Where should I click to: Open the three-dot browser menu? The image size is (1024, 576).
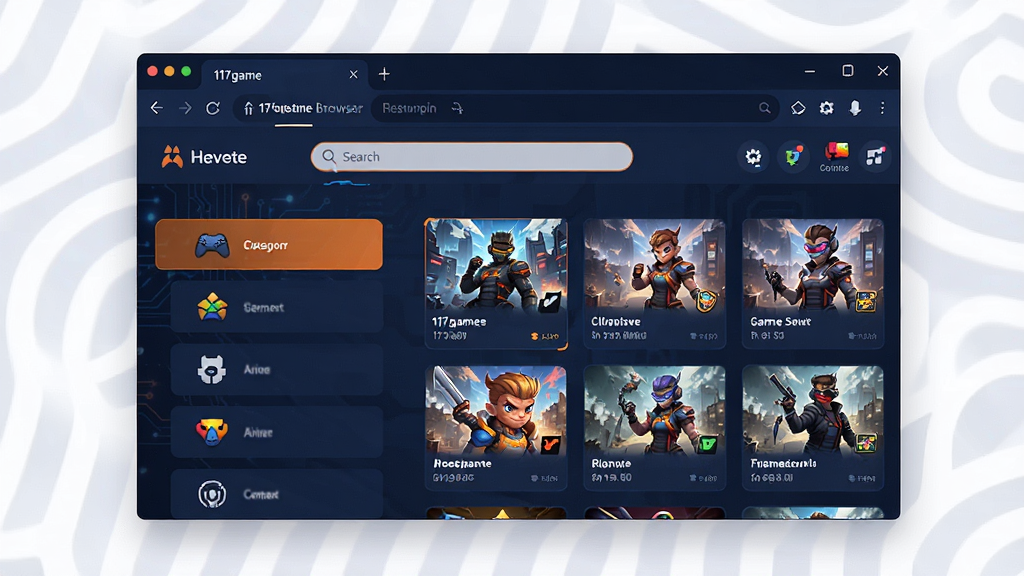tap(882, 108)
